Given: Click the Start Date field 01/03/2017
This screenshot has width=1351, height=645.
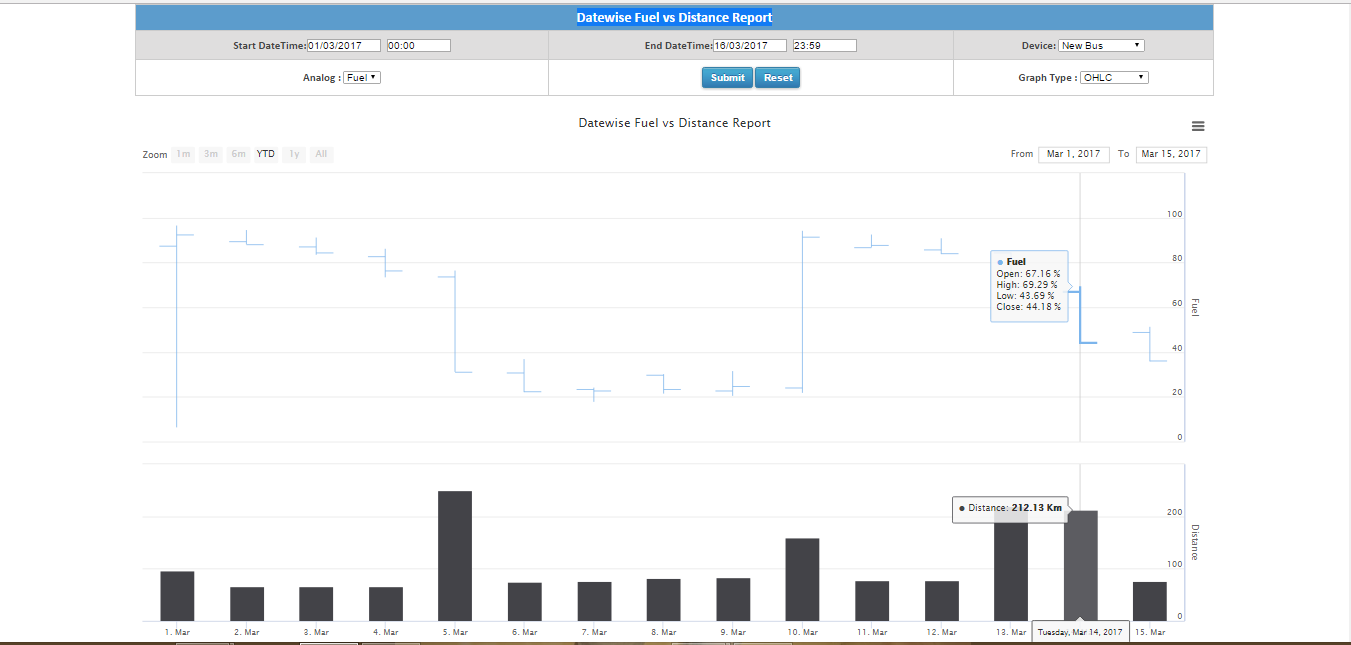Looking at the screenshot, I should pos(344,46).
